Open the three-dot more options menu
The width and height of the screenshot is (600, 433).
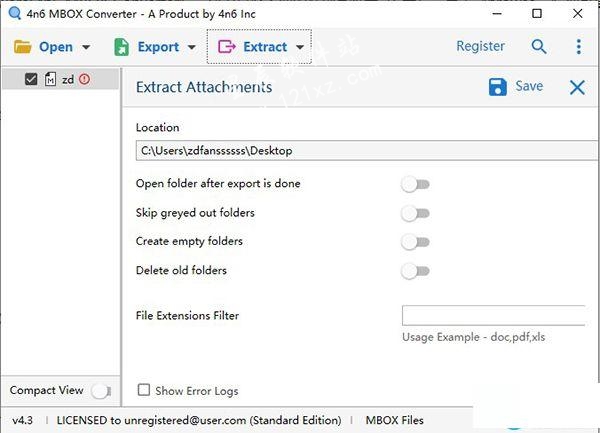click(579, 47)
